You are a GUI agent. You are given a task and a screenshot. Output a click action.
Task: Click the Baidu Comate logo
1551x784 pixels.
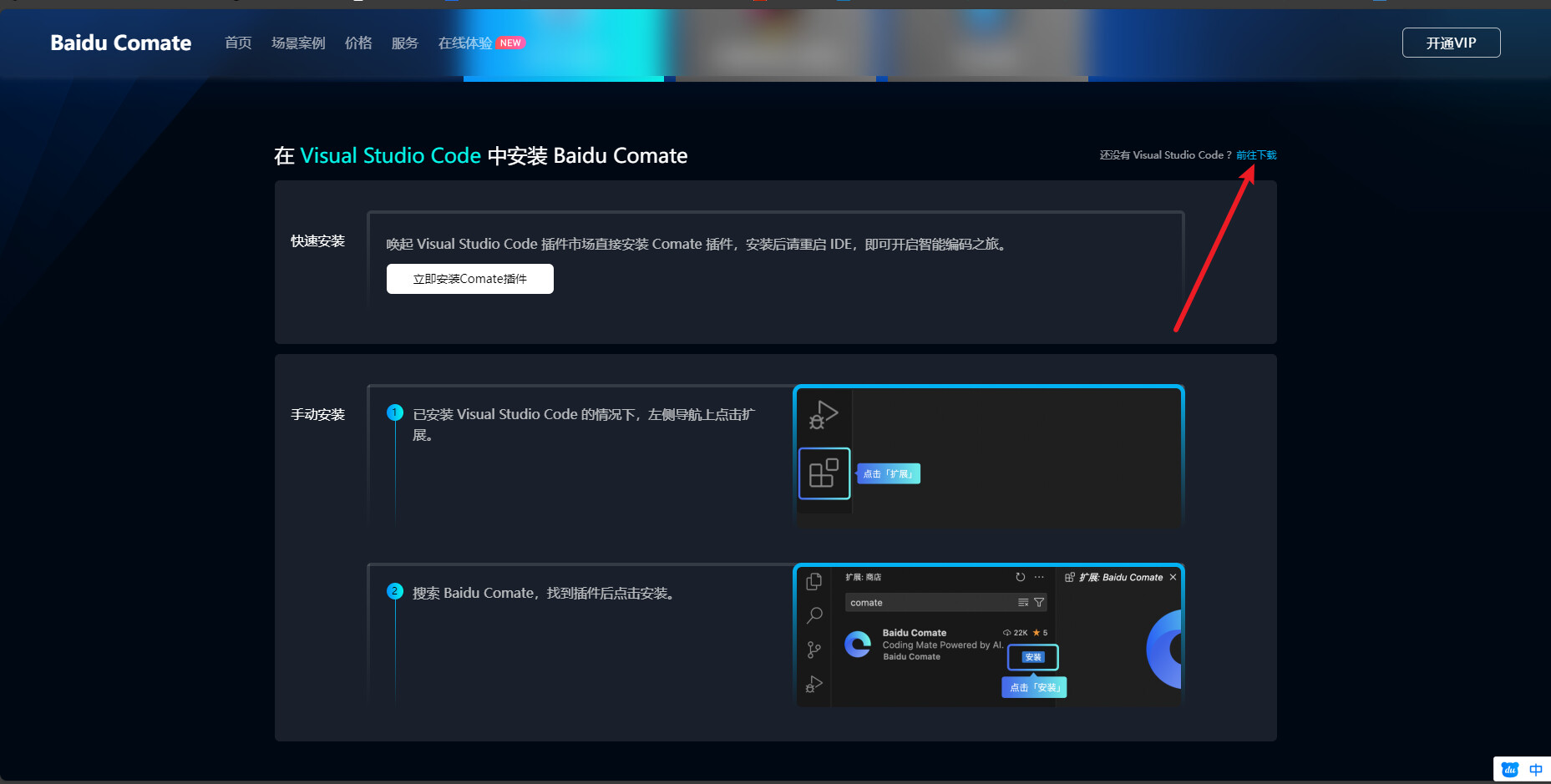click(x=121, y=43)
